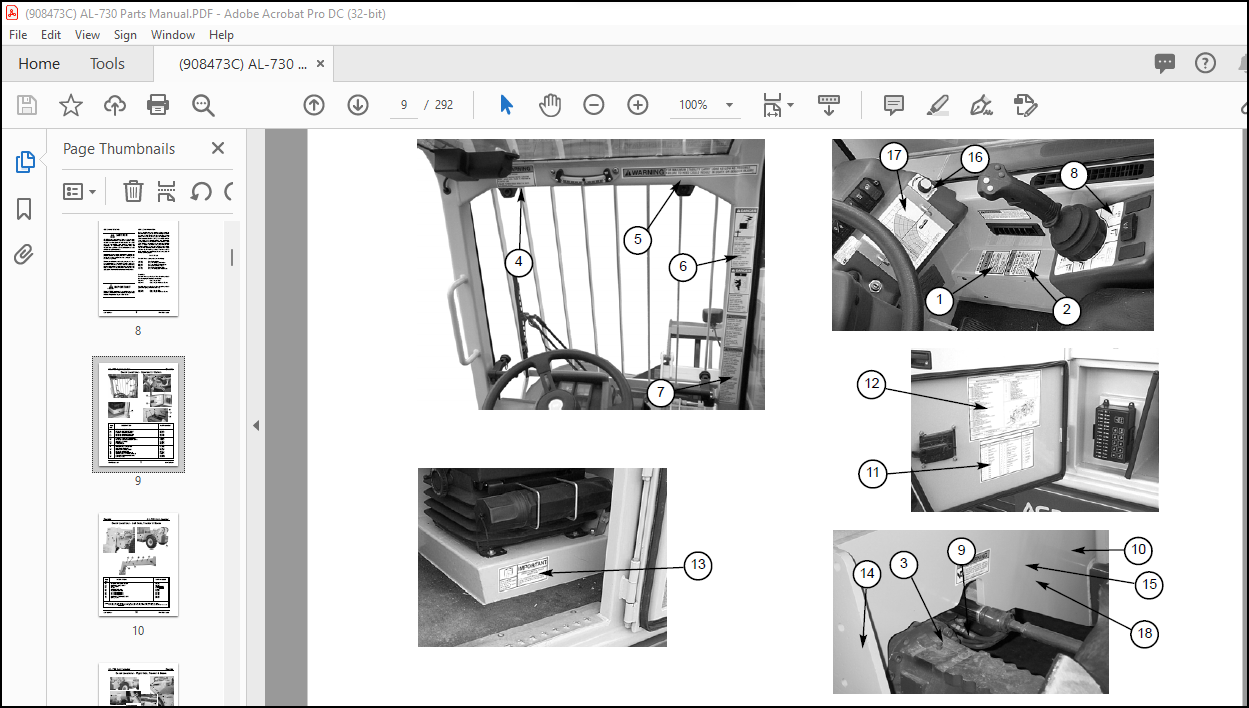
Task: Click the Save file icon
Action: (27, 105)
